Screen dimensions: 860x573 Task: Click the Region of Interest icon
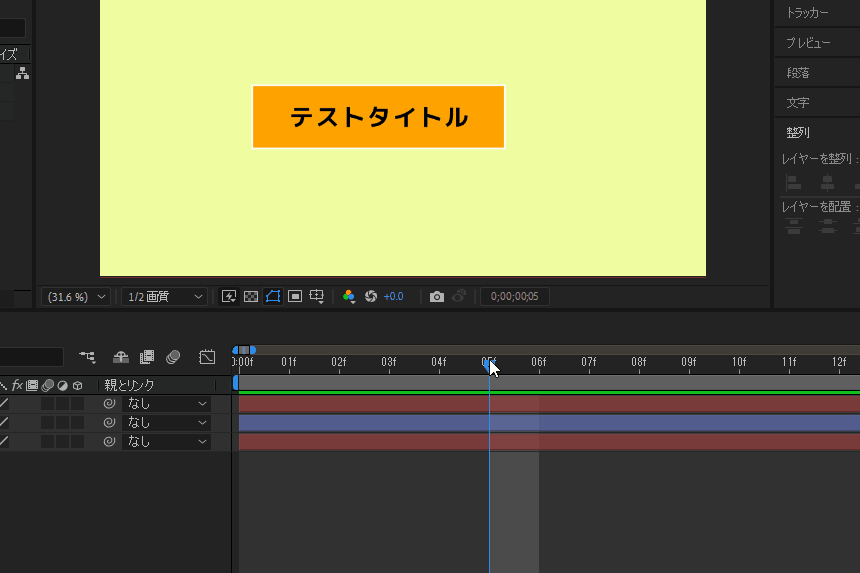tap(295, 297)
